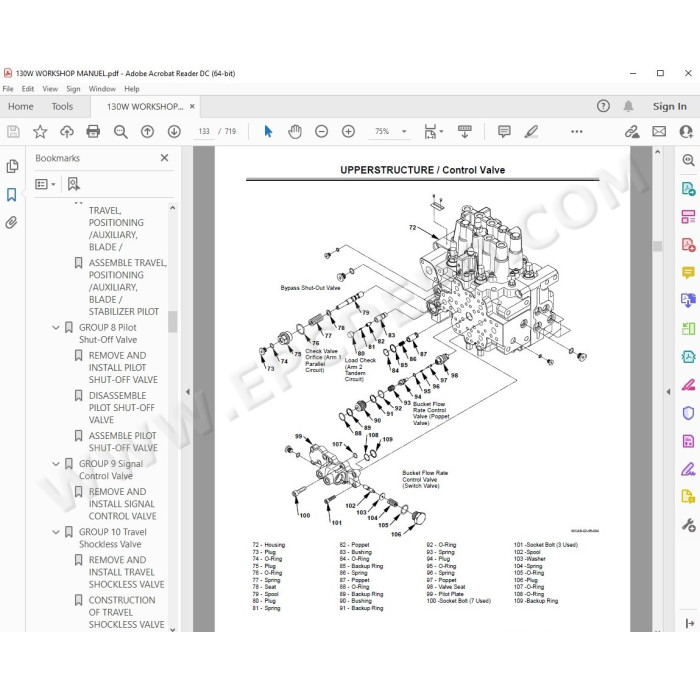Go to previous page arrow
This screenshot has height=700, width=700.
click(x=147, y=131)
